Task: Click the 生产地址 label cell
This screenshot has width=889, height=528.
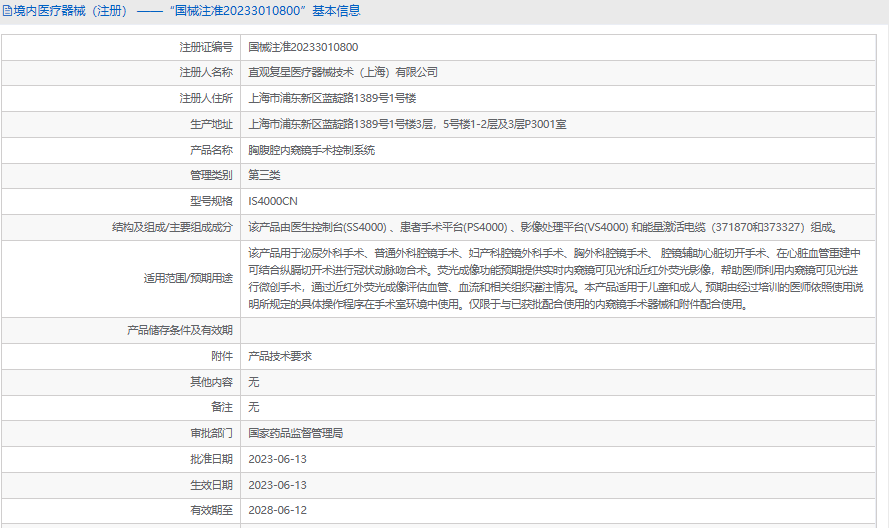Action: (121, 124)
